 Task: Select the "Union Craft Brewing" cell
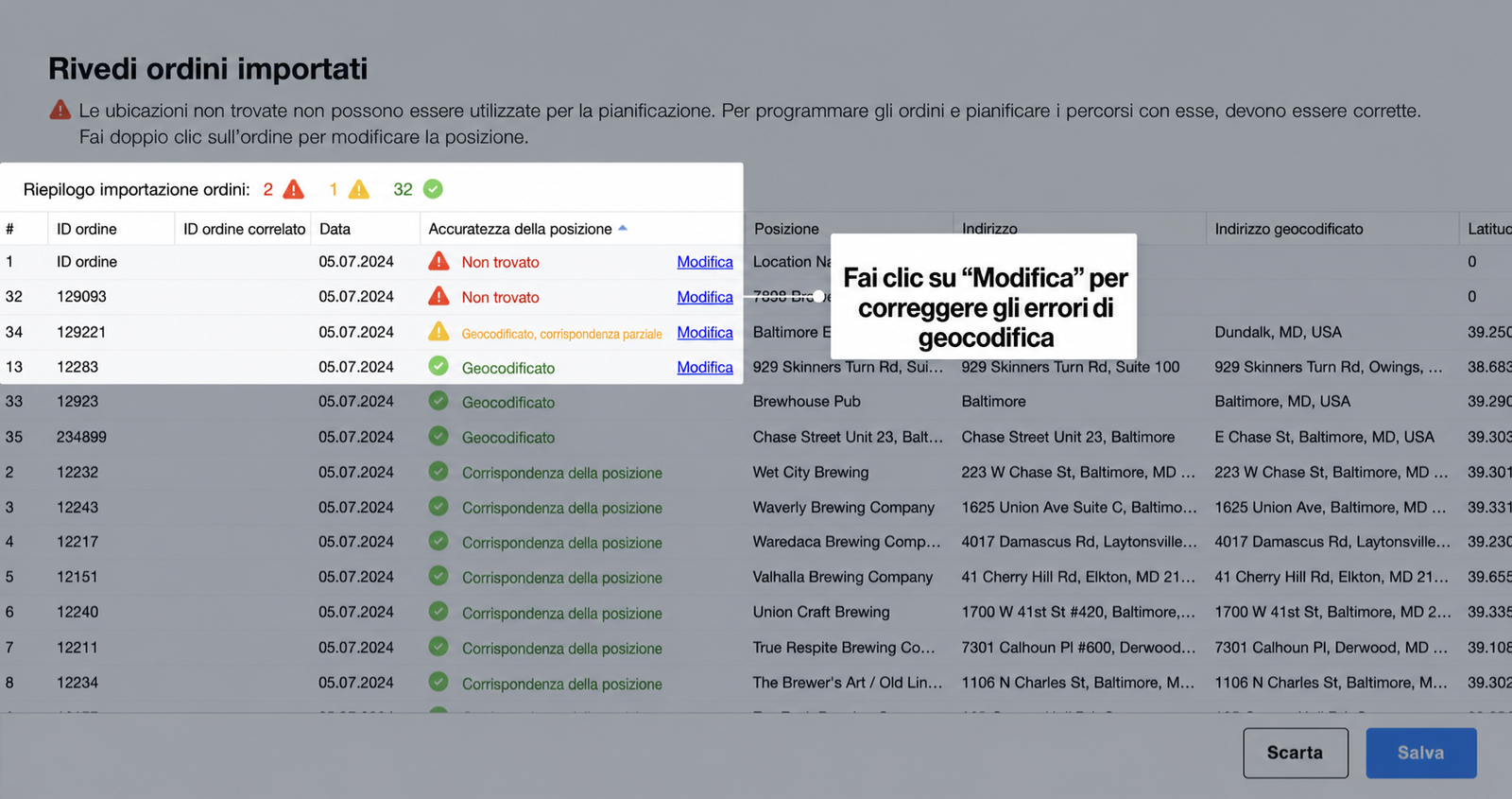821,612
